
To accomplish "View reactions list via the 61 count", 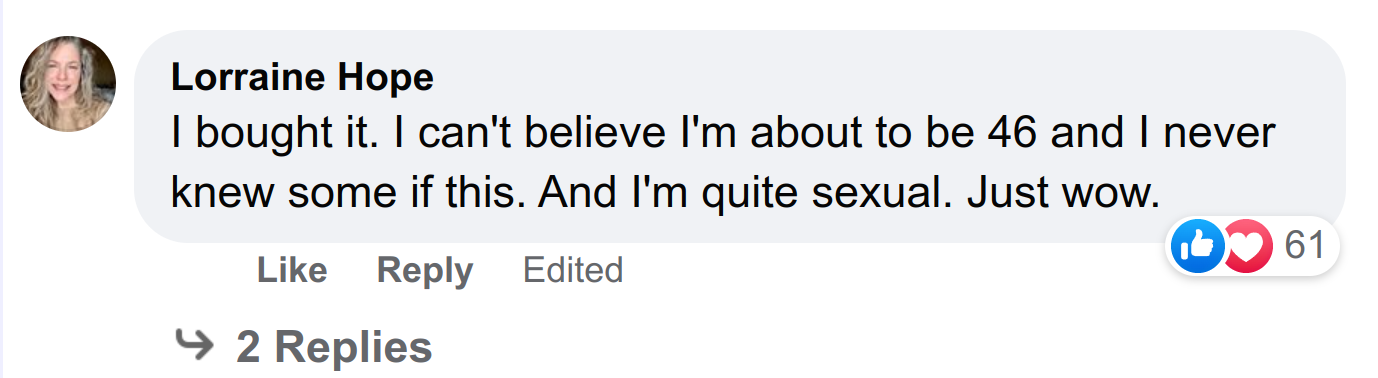I will click(x=1304, y=246).
